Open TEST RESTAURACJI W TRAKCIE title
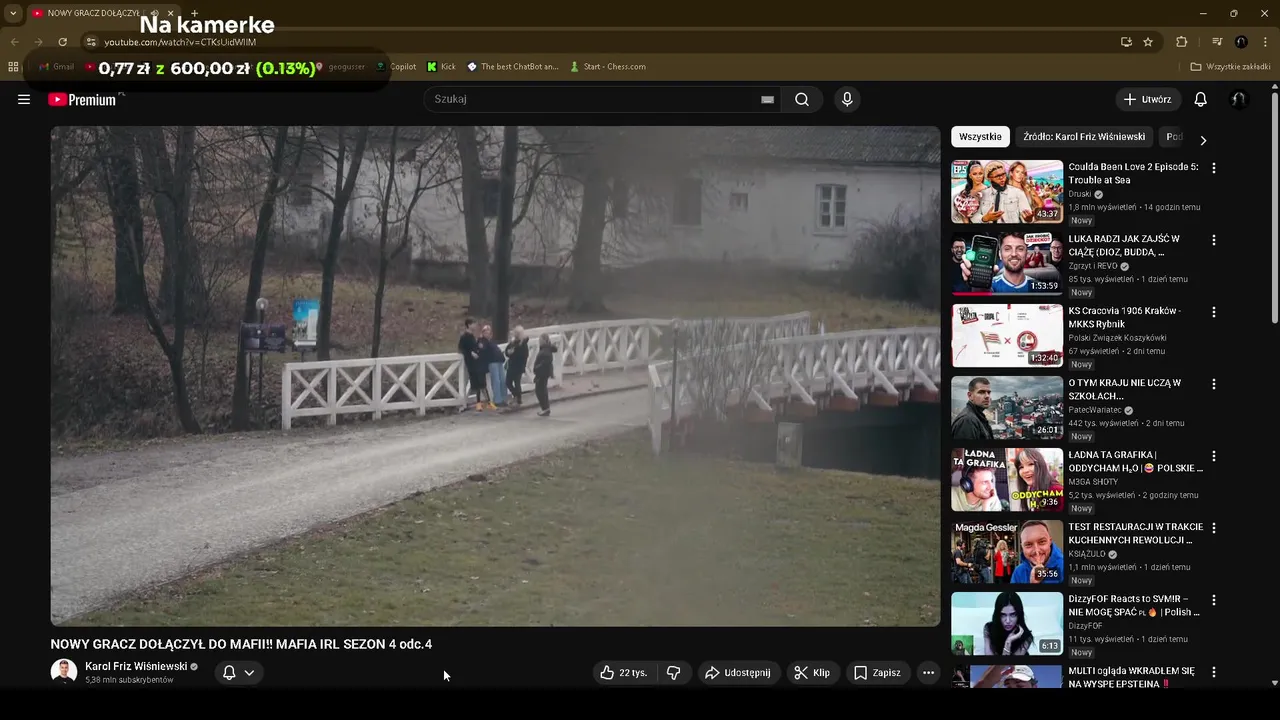1280x720 pixels. click(x=1135, y=533)
